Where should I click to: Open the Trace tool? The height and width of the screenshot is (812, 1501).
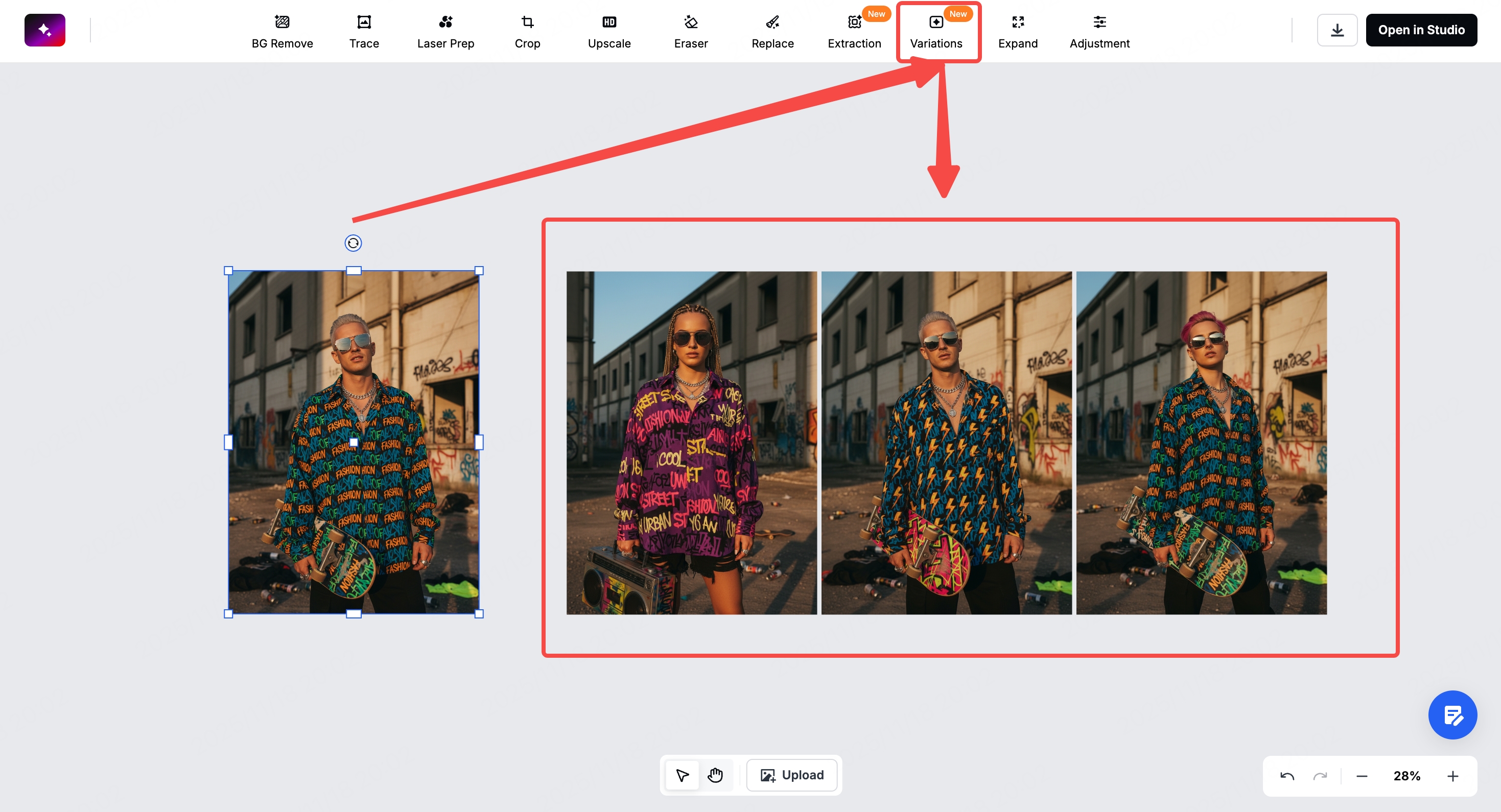coord(364,32)
